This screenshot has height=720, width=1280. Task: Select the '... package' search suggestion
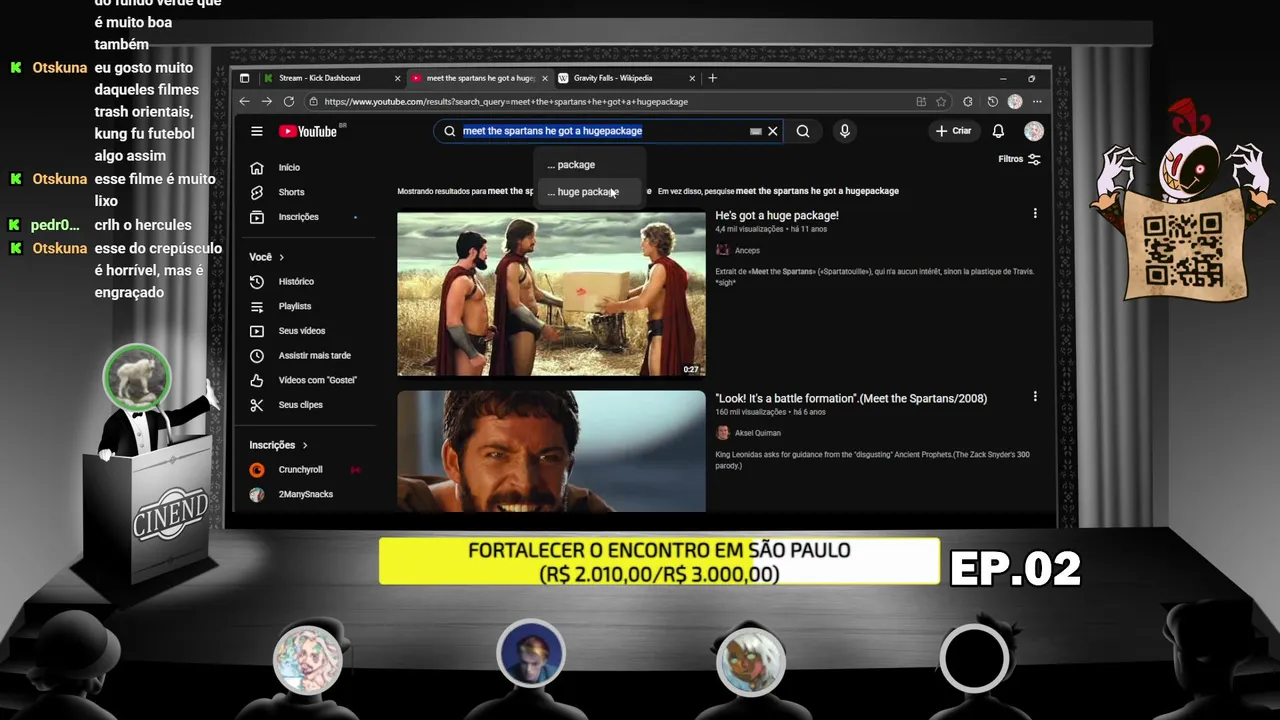coord(589,165)
